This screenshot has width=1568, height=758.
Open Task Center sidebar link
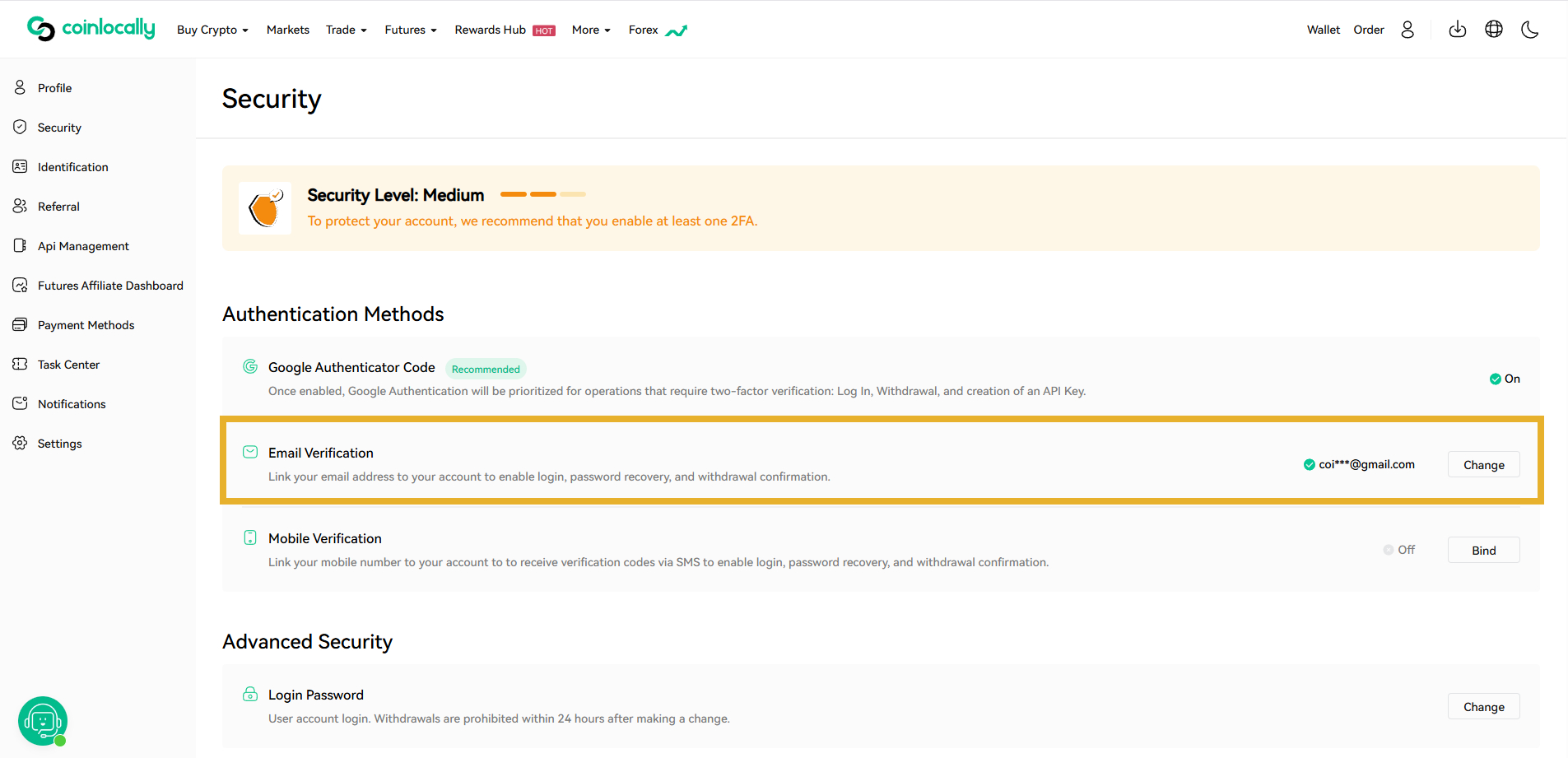[x=68, y=365]
